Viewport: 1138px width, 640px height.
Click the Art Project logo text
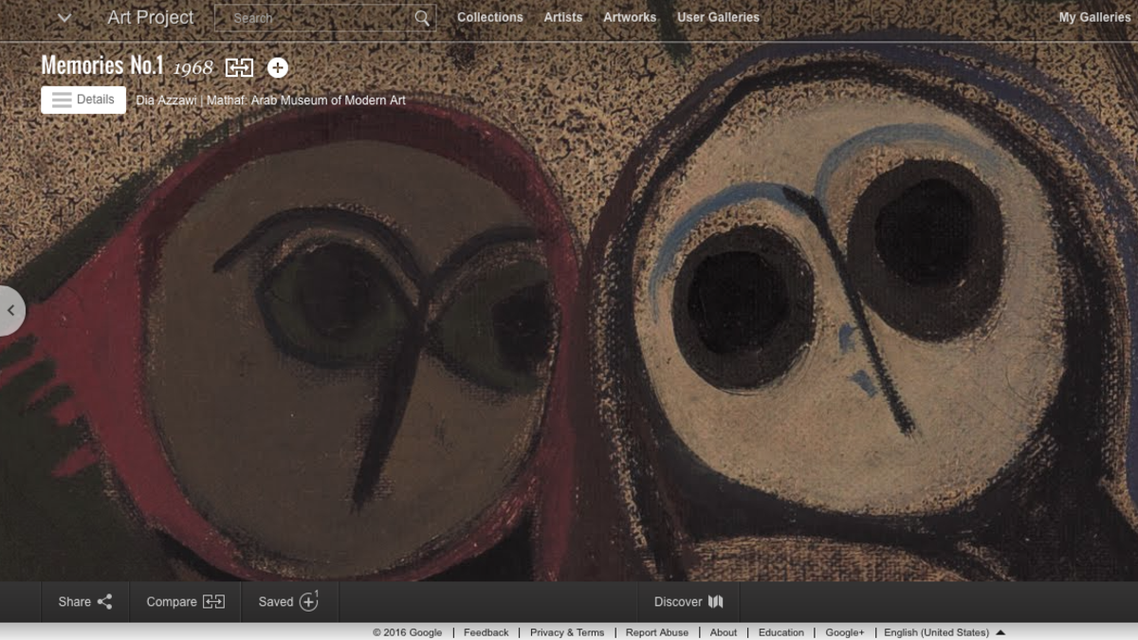point(150,17)
